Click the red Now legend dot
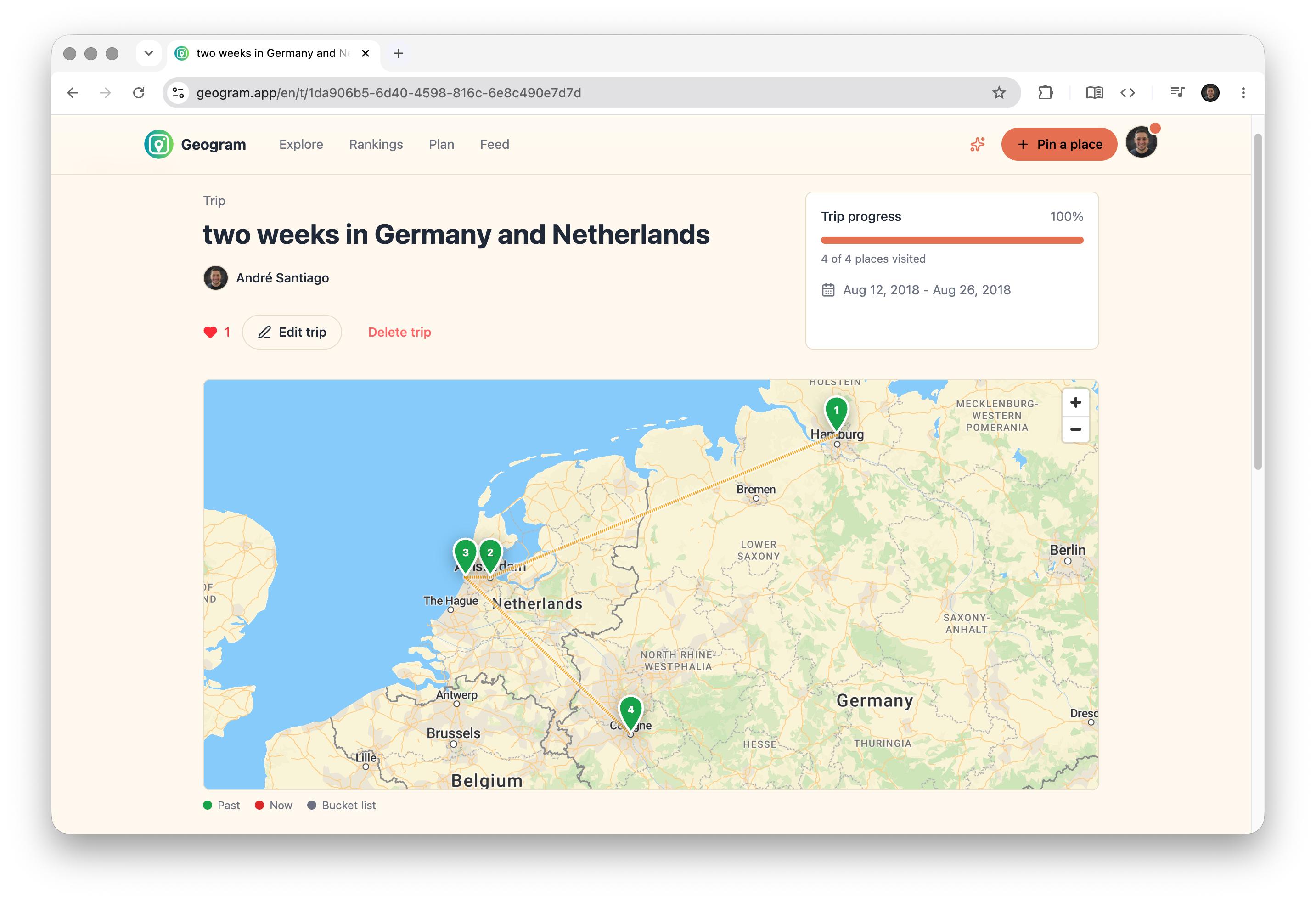Image resolution: width=1316 pixels, height=902 pixels. [259, 805]
